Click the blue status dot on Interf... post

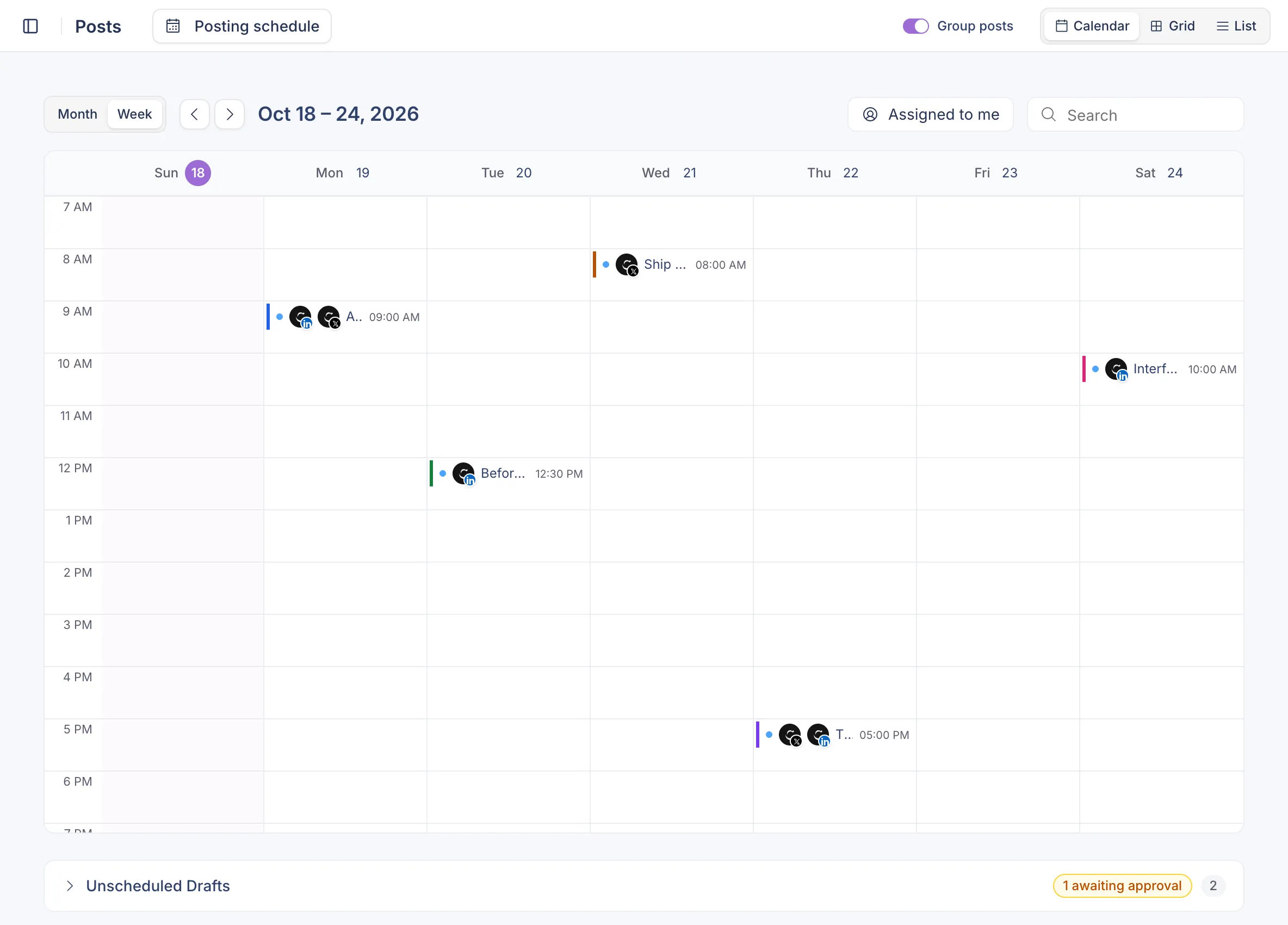point(1095,369)
